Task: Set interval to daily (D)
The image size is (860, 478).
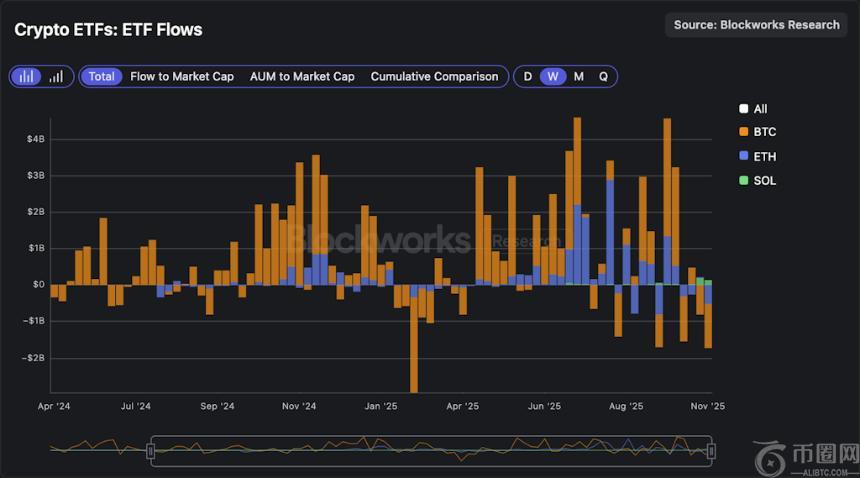Action: tap(528, 76)
